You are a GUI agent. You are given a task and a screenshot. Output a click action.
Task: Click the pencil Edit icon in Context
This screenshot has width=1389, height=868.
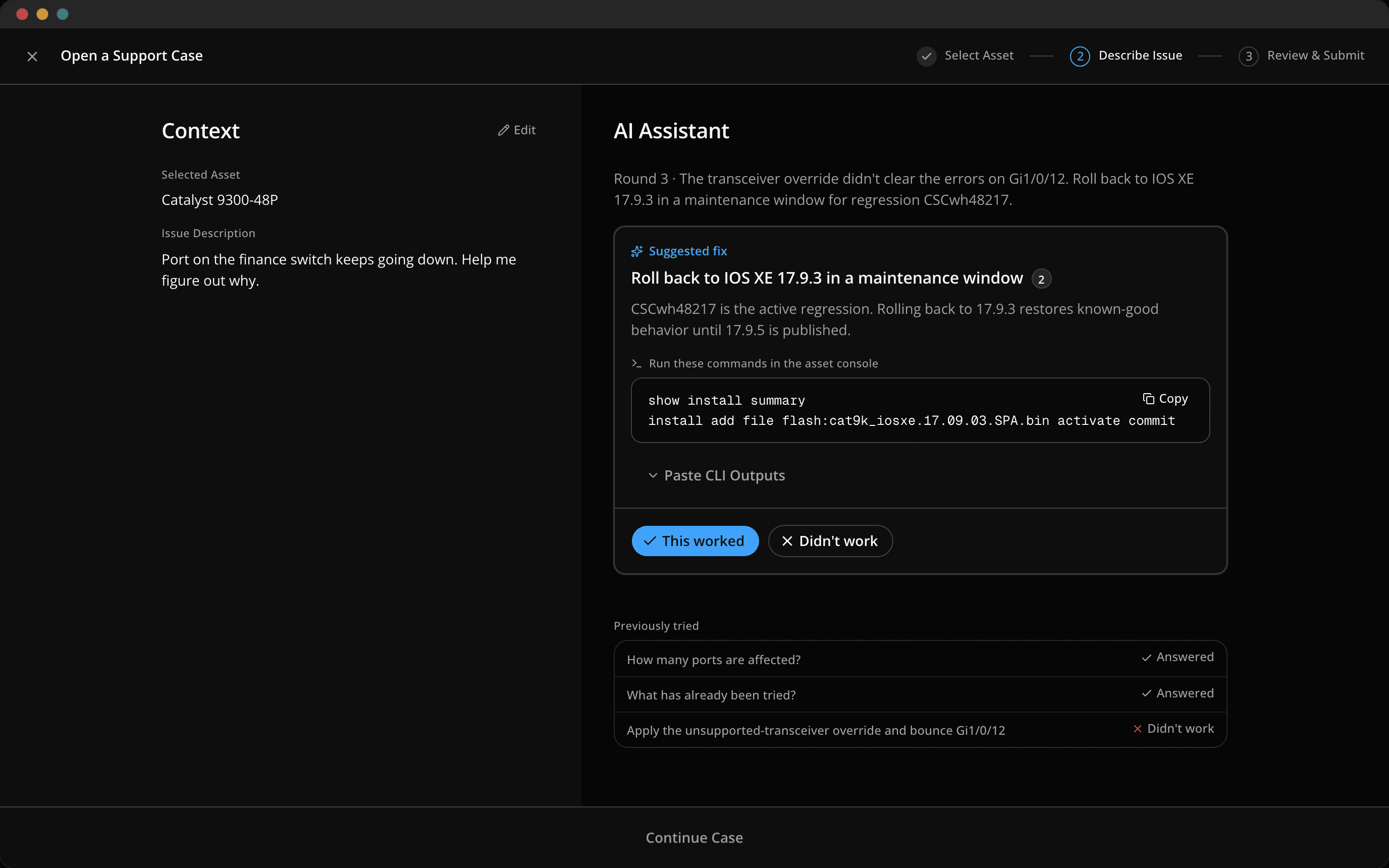click(503, 130)
